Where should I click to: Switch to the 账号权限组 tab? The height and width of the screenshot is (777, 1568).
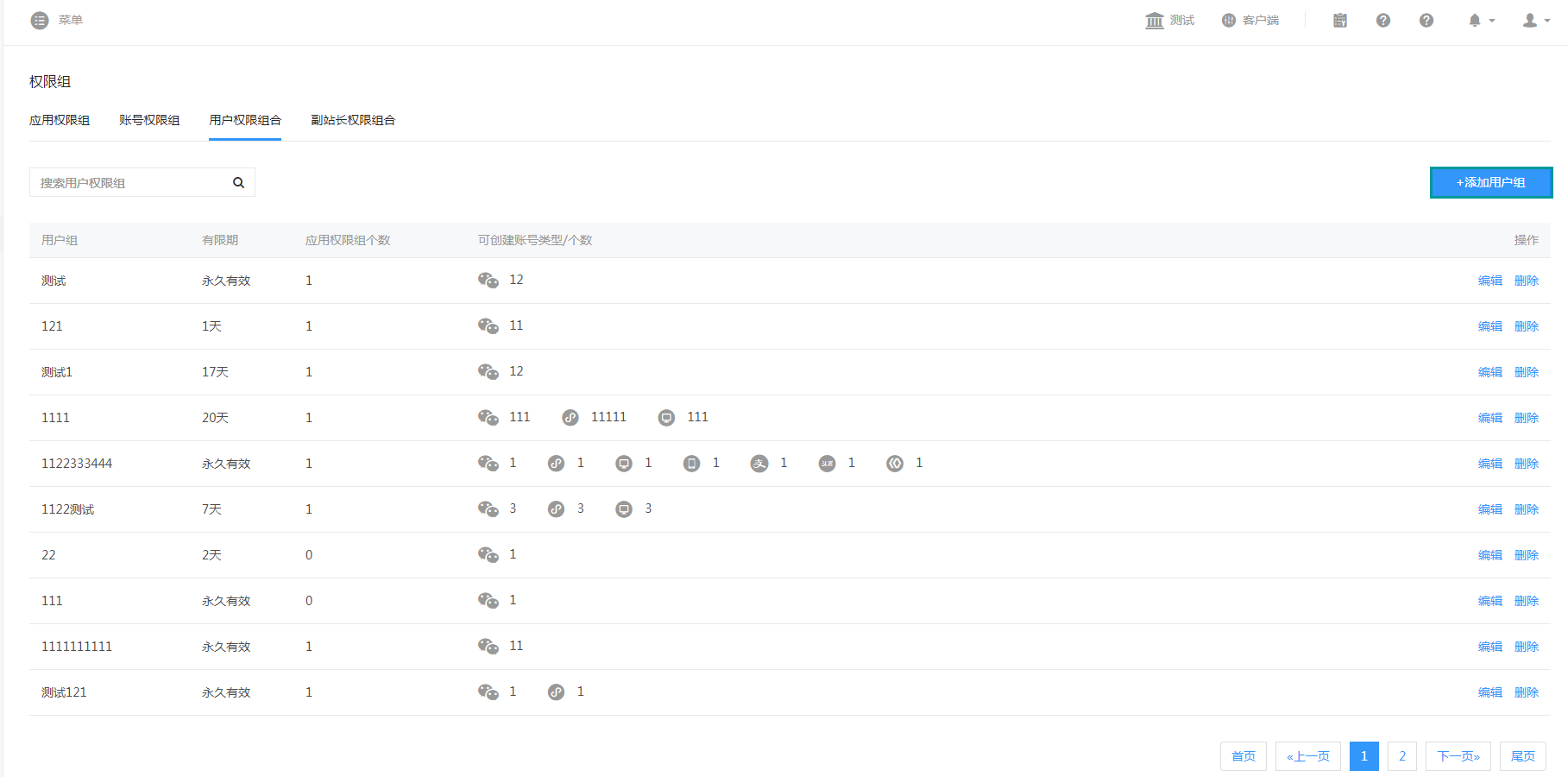click(x=149, y=120)
